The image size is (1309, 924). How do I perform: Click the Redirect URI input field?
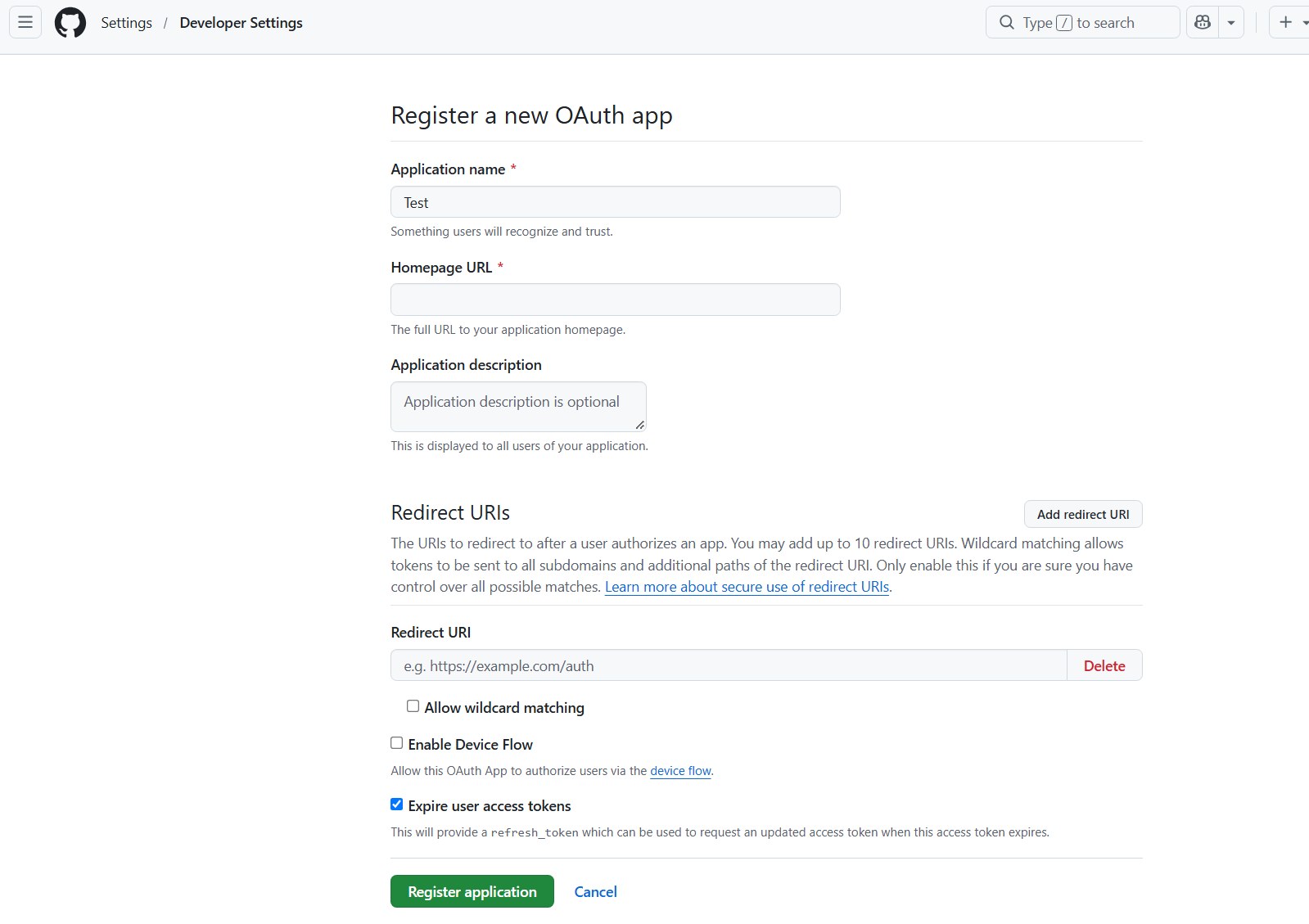[729, 665]
